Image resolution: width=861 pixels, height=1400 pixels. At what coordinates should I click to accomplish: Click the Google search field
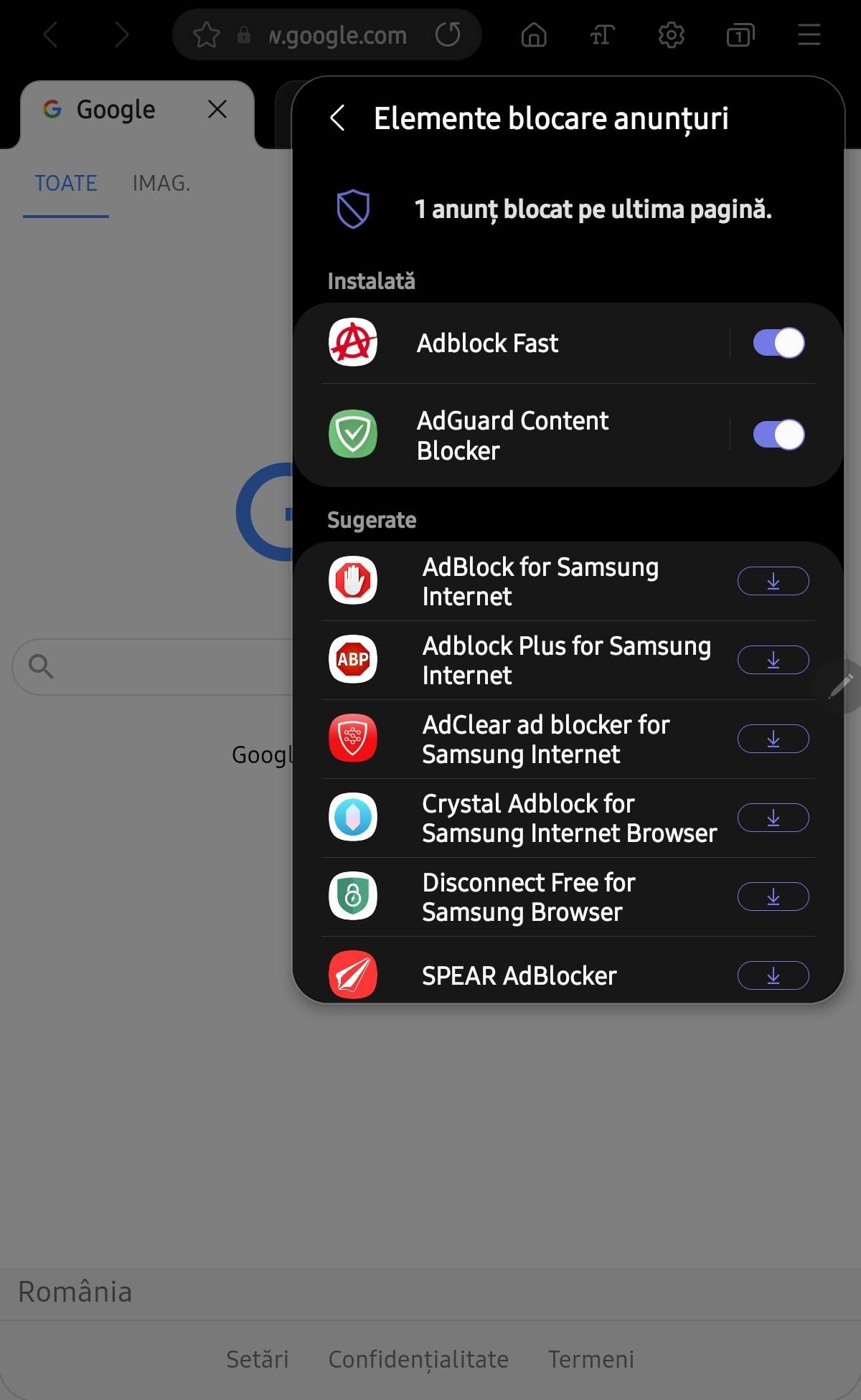(165, 667)
